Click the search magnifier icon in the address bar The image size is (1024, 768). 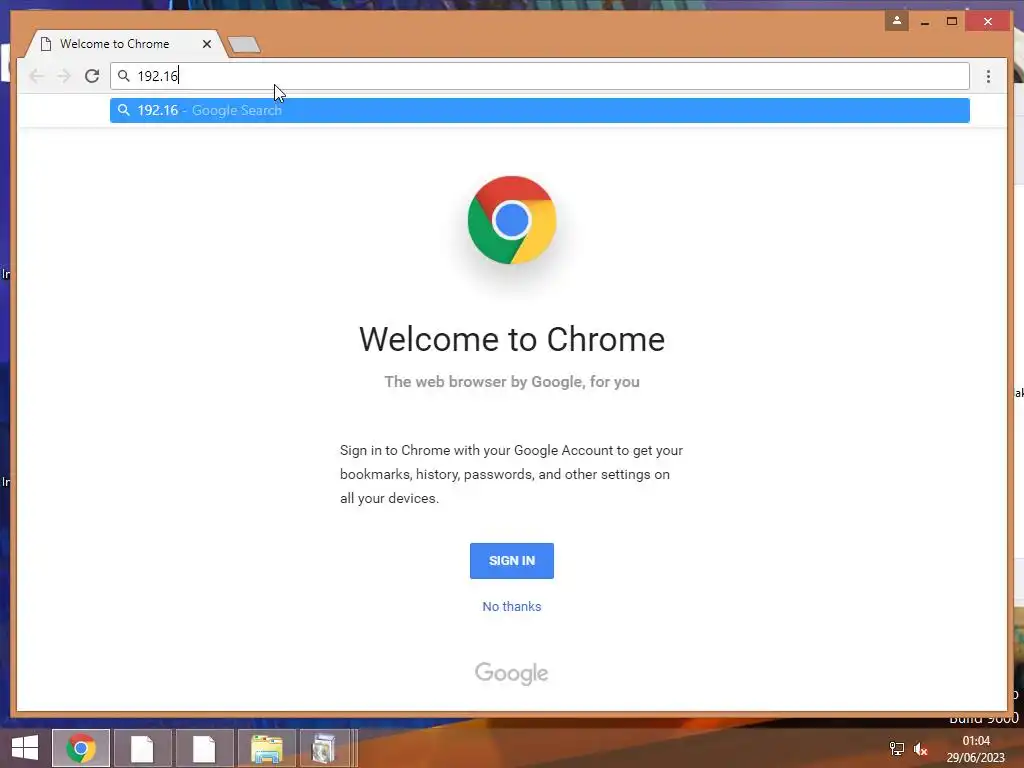[x=123, y=76]
